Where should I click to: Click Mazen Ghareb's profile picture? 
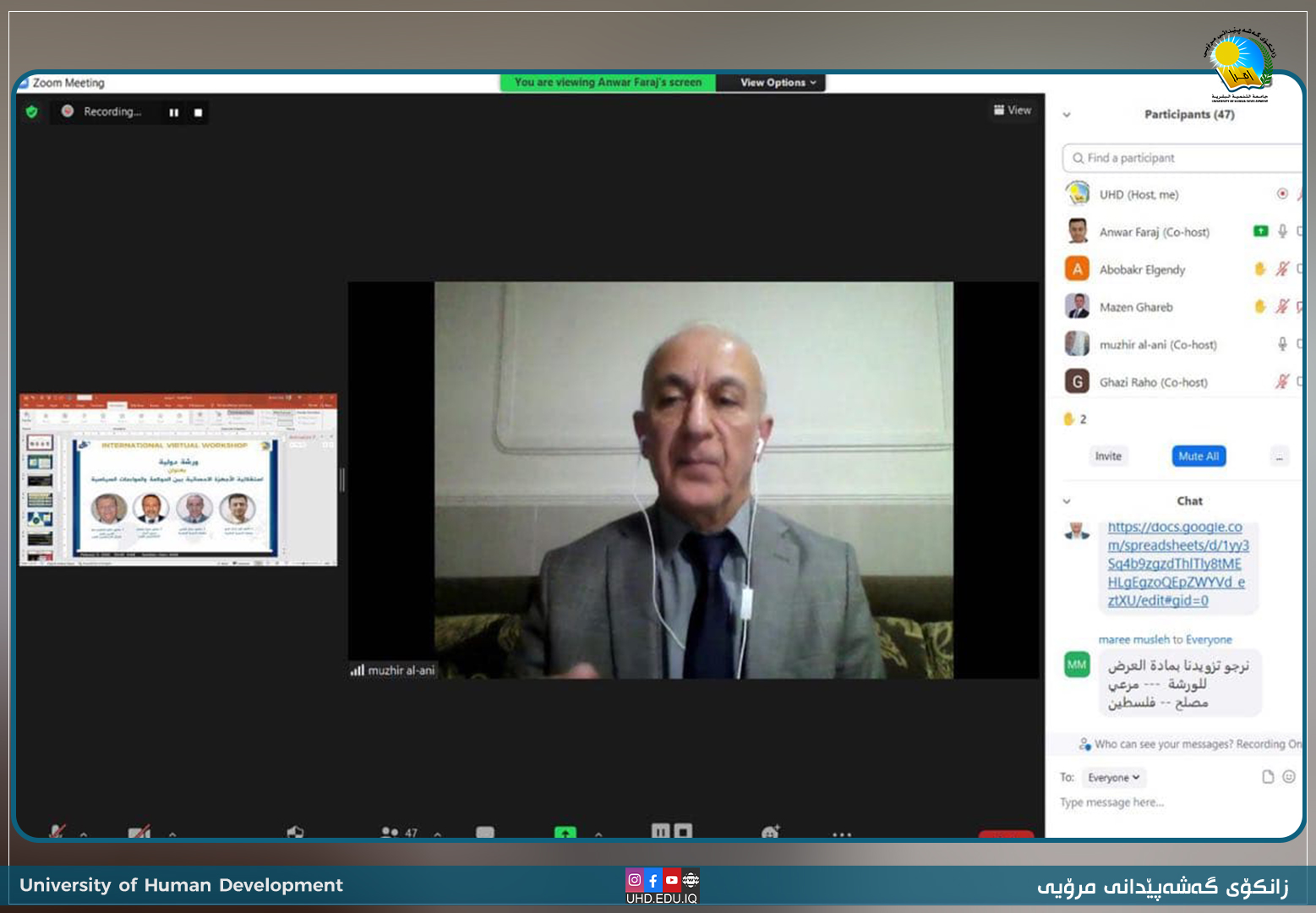(x=1077, y=307)
